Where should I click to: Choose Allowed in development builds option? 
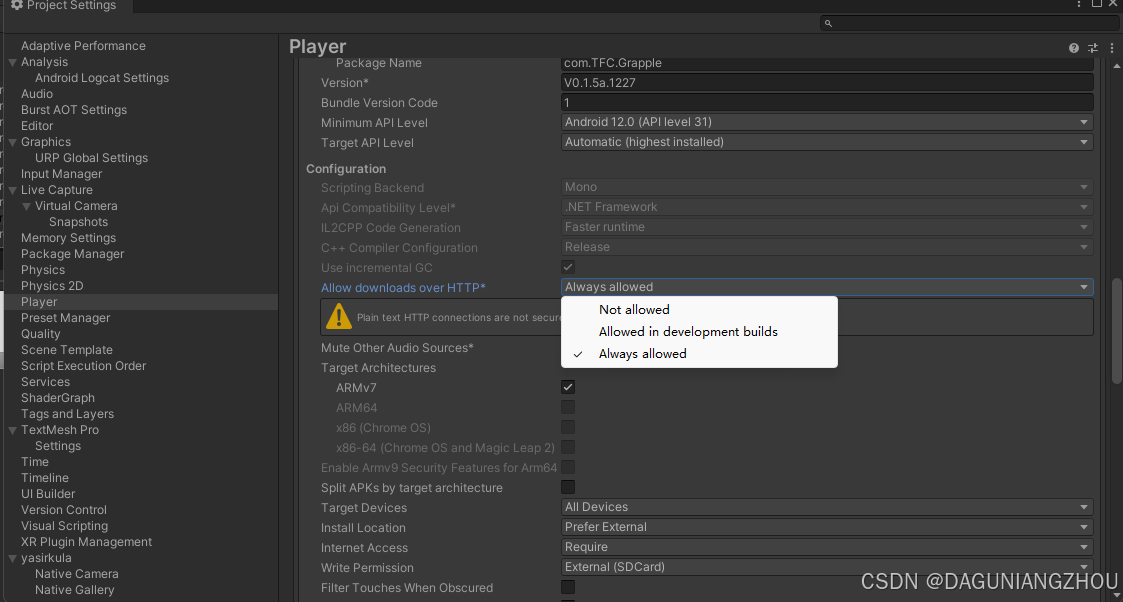(688, 331)
